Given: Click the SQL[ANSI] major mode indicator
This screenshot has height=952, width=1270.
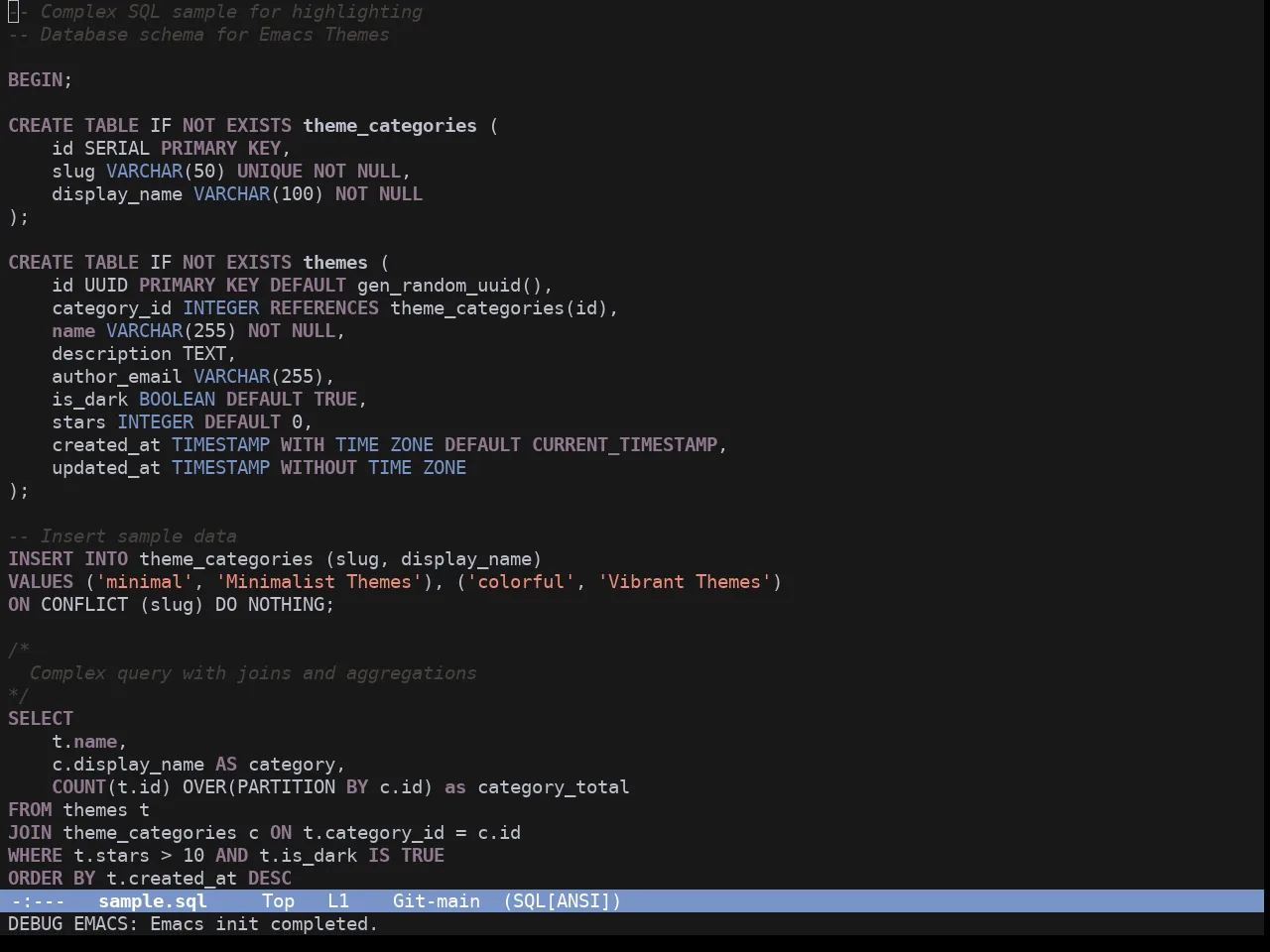Looking at the screenshot, I should tap(563, 901).
